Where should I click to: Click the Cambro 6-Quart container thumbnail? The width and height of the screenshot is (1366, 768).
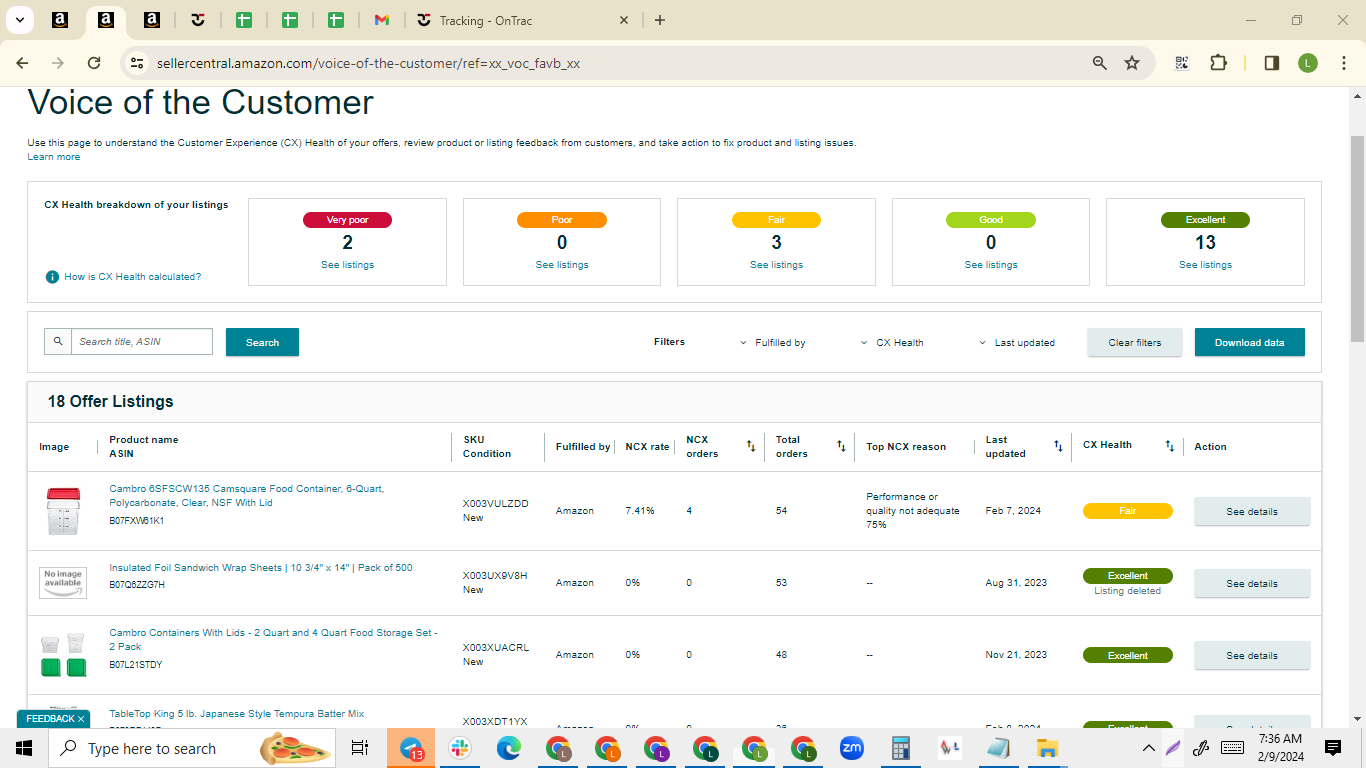click(62, 511)
